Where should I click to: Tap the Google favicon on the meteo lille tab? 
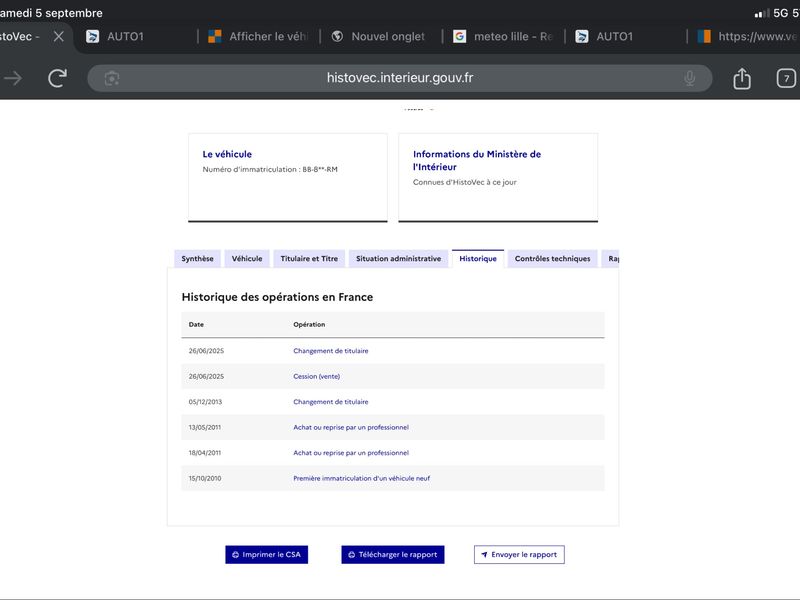pos(459,36)
